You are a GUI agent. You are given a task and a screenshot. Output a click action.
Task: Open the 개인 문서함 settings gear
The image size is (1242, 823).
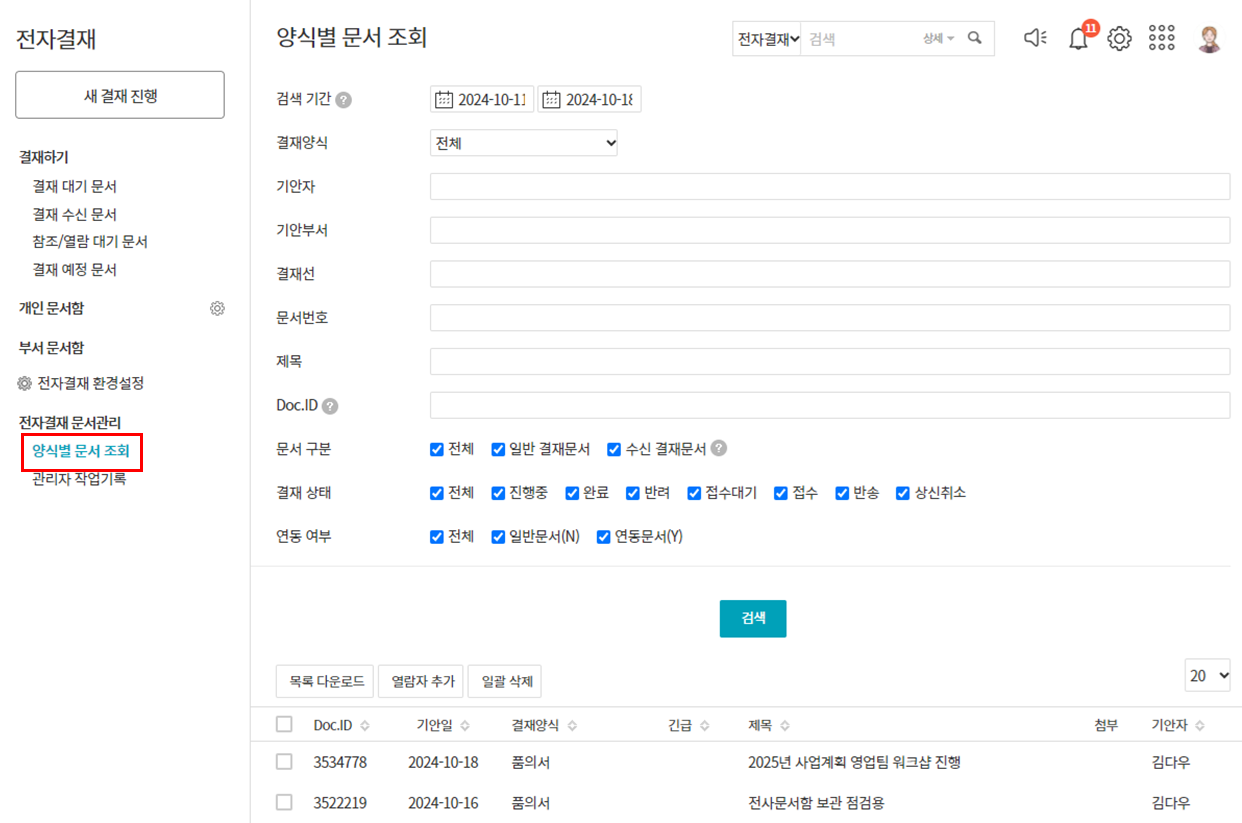[x=217, y=309]
